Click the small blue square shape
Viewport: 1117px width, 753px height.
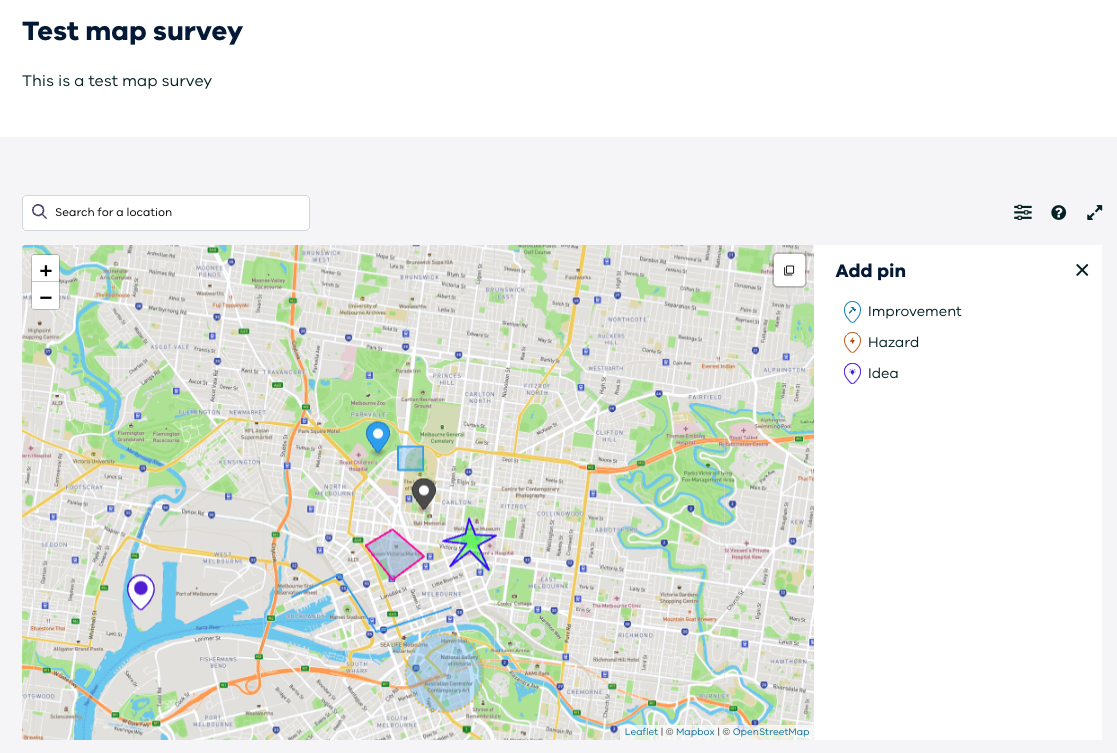pos(410,458)
